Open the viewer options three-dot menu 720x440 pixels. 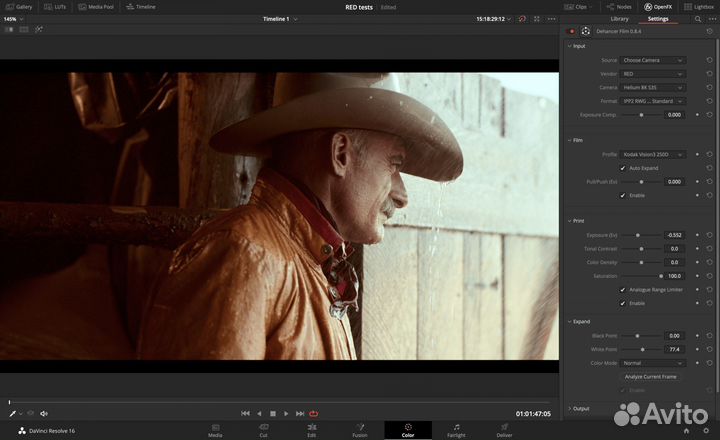551,19
